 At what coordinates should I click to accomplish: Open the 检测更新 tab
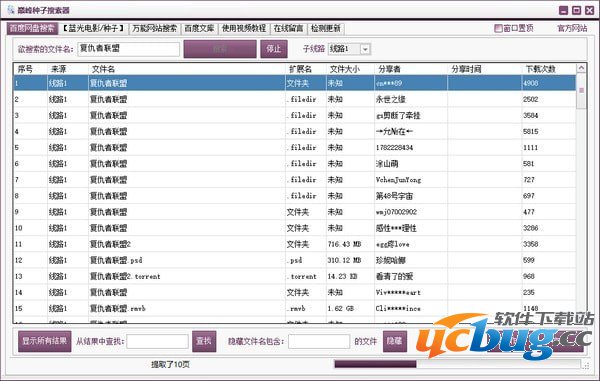tap(326, 28)
